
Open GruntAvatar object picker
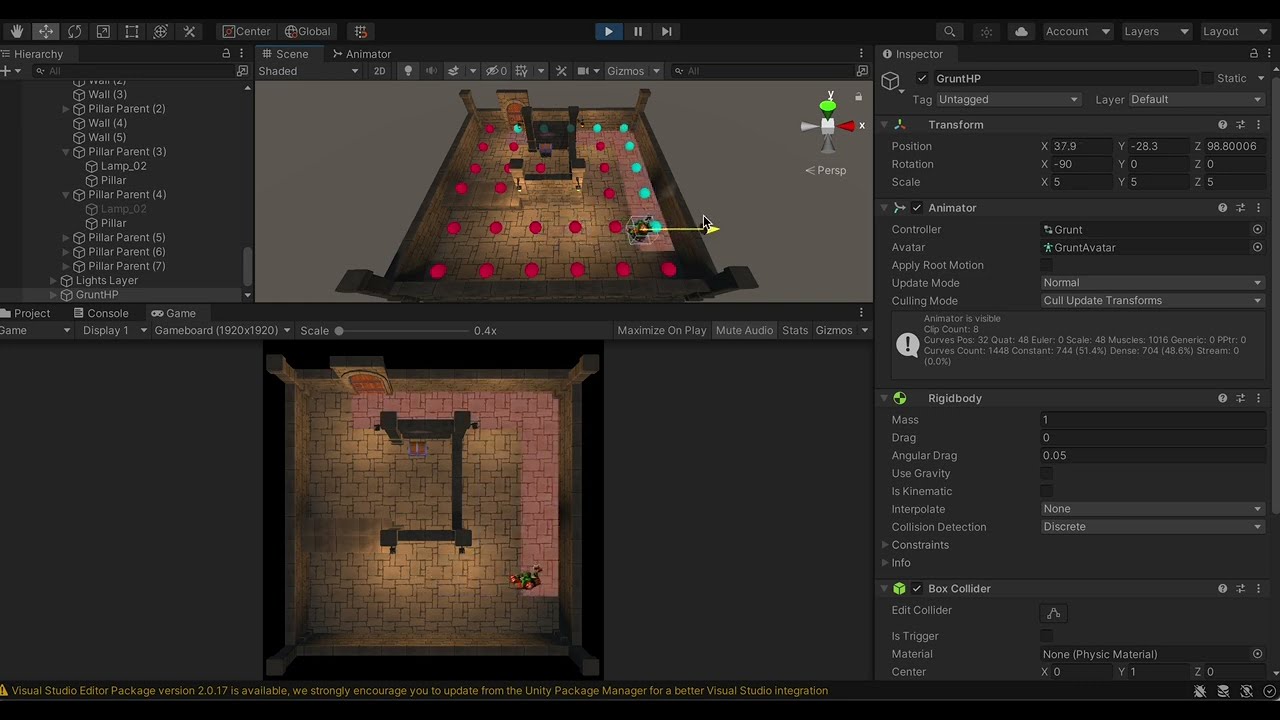(1258, 247)
